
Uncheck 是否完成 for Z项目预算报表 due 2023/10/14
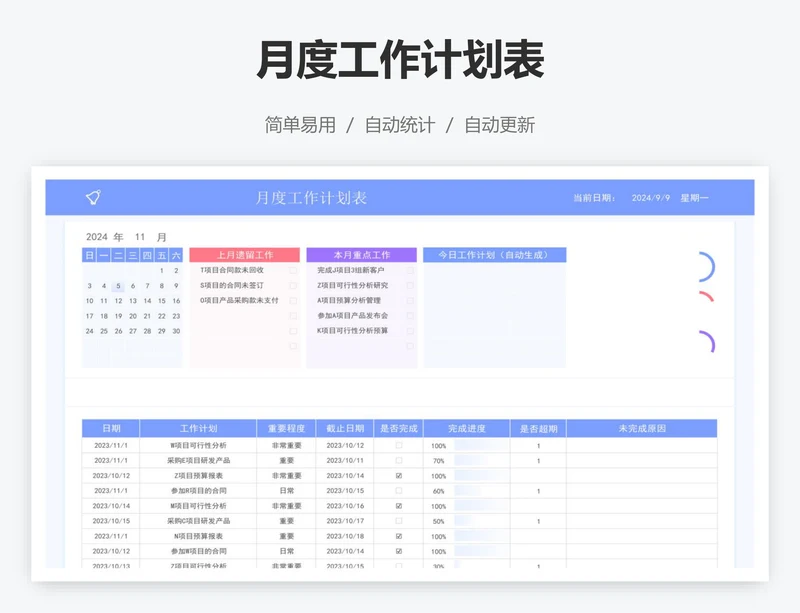(399, 476)
